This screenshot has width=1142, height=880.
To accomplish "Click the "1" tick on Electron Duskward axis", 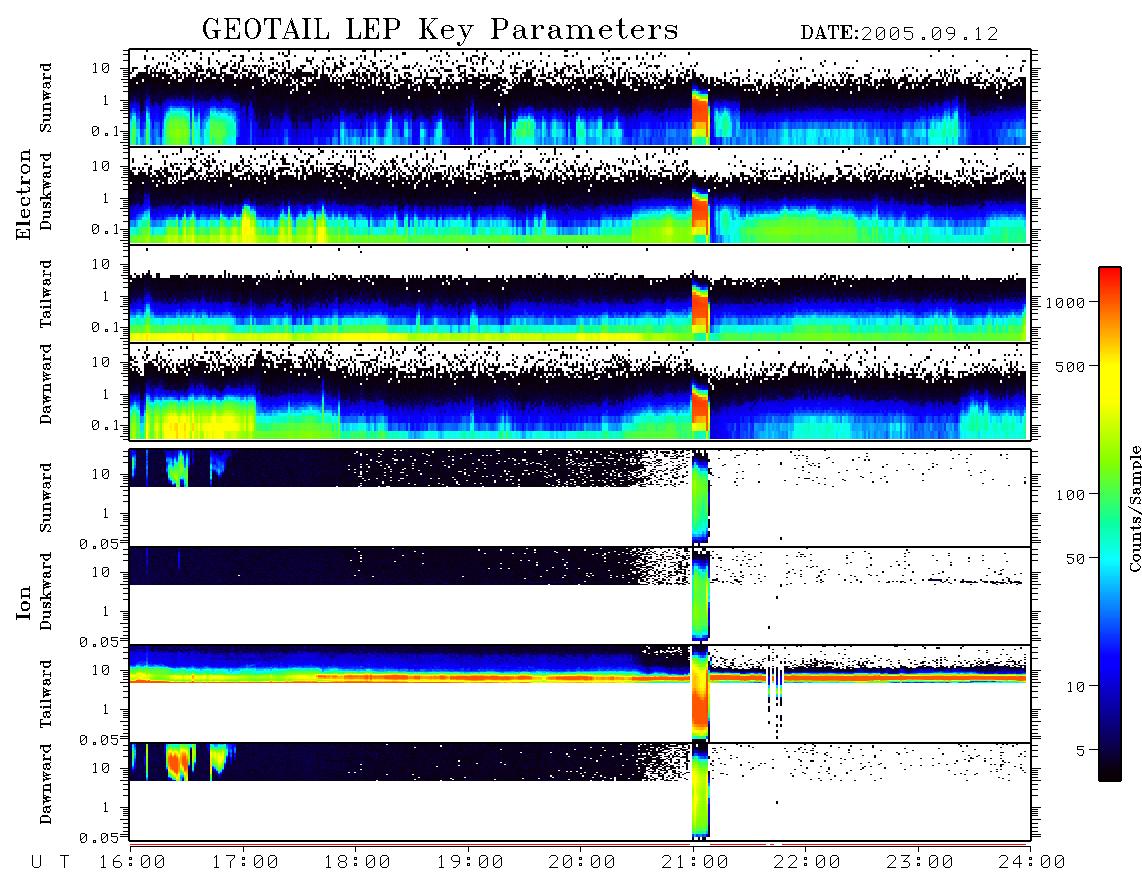I will (x=106, y=198).
